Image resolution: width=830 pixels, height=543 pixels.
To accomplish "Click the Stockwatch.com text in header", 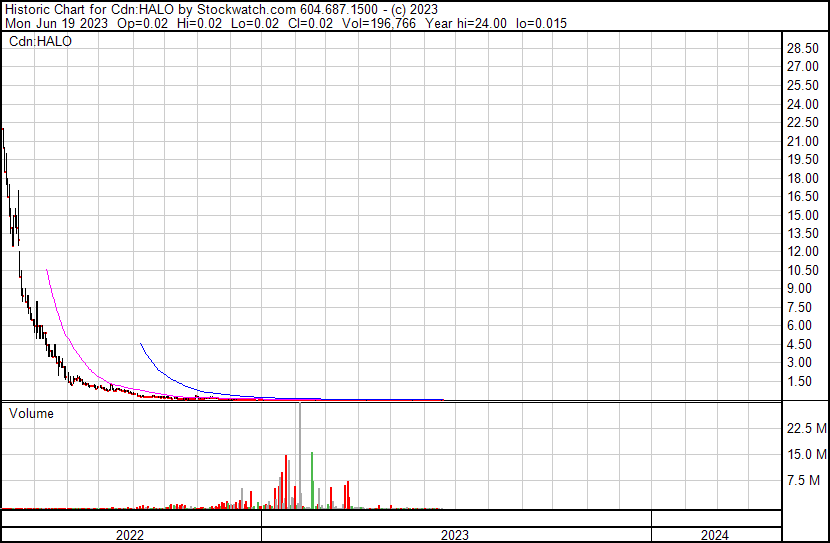I will click(x=246, y=10).
